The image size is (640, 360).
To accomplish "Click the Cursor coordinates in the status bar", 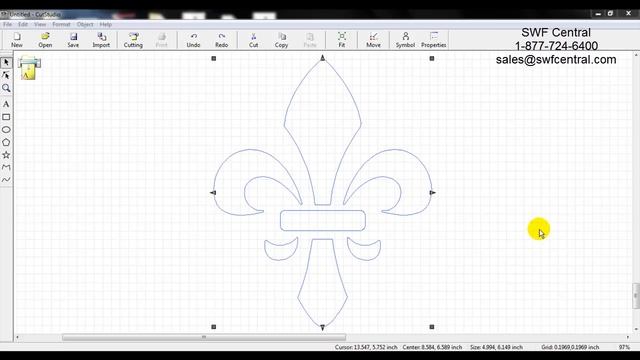I will click(x=366, y=347).
